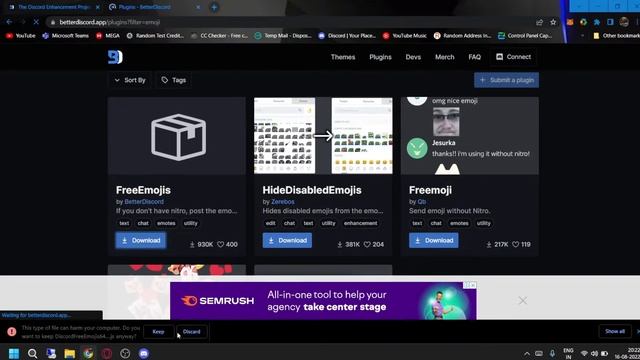Open the volume tray icon
The width and height of the screenshot is (640, 360).
click(x=594, y=353)
